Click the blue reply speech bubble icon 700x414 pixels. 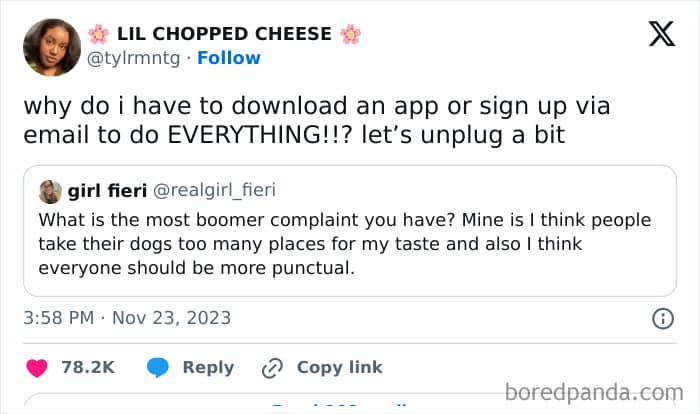click(158, 368)
